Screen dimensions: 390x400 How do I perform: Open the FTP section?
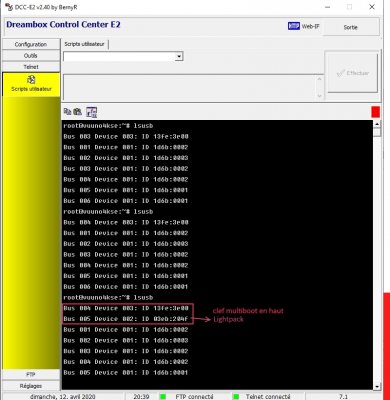pos(31,375)
